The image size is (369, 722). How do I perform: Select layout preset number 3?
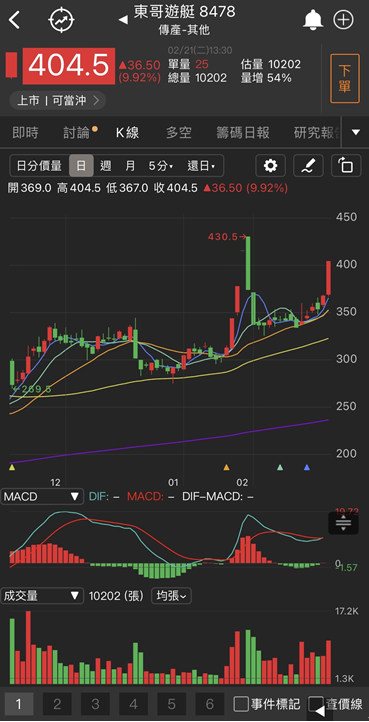click(x=95, y=704)
